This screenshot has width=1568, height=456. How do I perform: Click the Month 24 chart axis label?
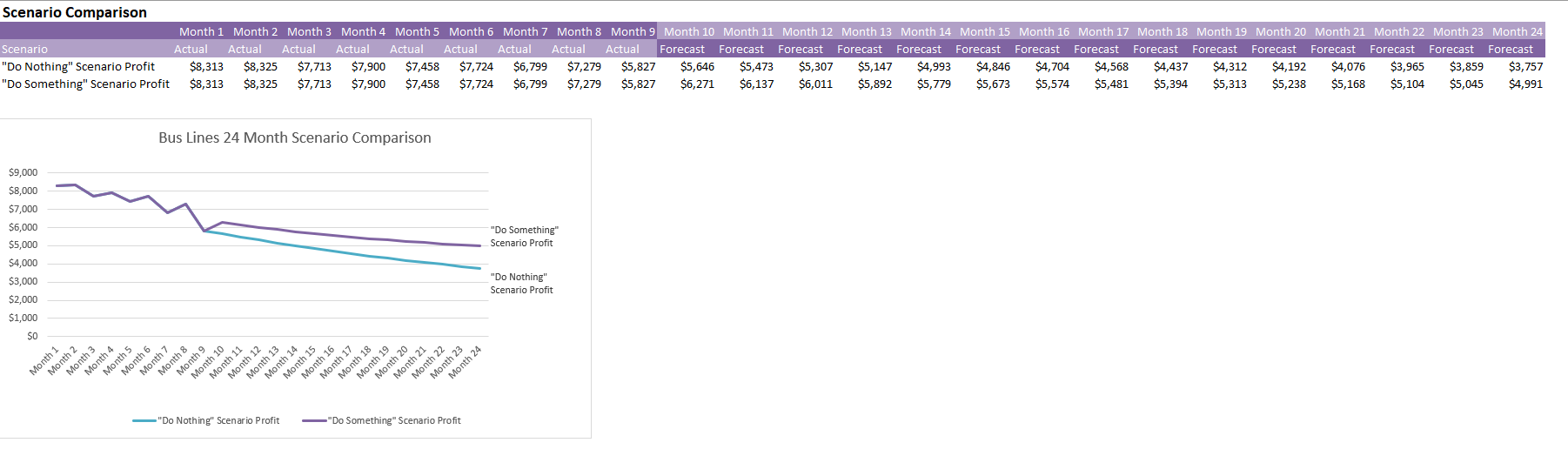click(465, 361)
